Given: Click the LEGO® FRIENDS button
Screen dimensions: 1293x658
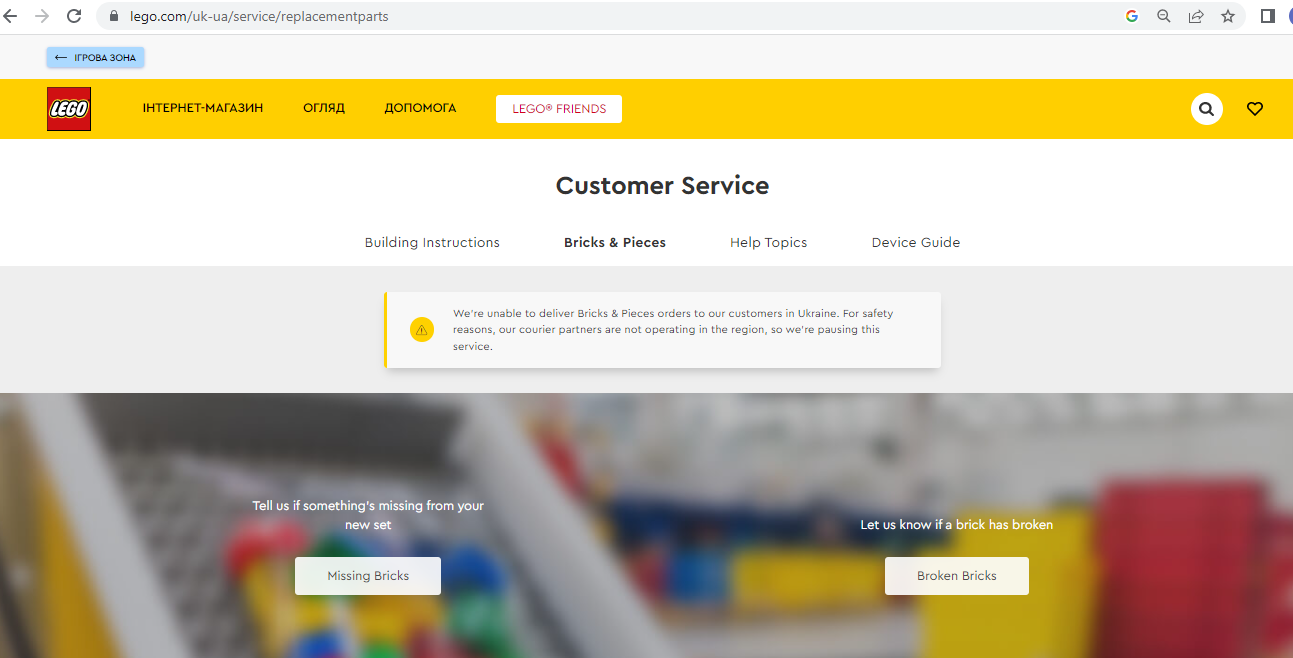Looking at the screenshot, I should coord(559,109).
